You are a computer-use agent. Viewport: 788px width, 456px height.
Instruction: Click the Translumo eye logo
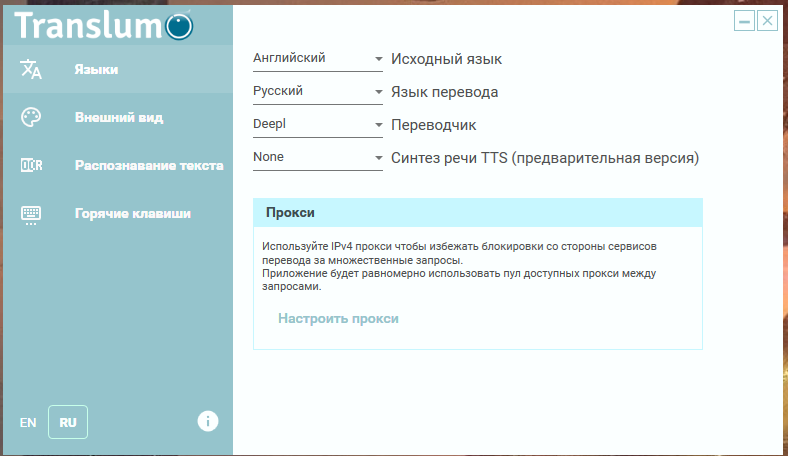[179, 26]
